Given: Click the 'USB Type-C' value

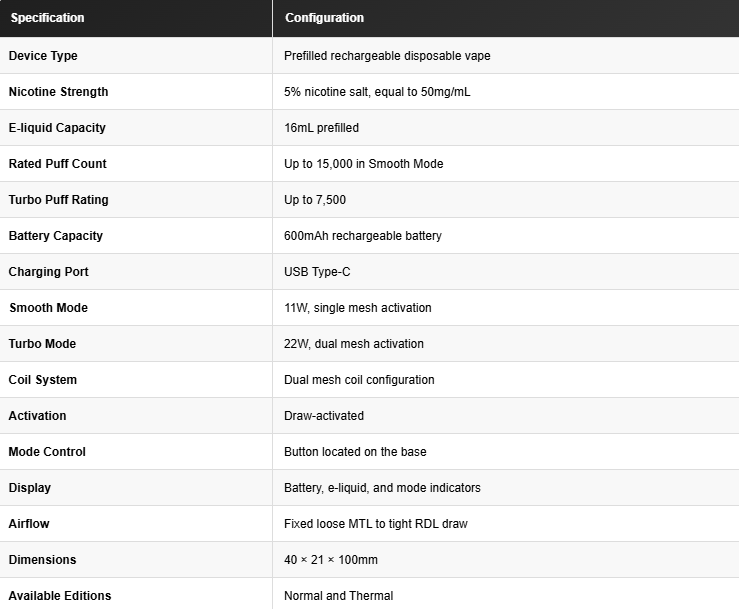Looking at the screenshot, I should pyautogui.click(x=317, y=272).
